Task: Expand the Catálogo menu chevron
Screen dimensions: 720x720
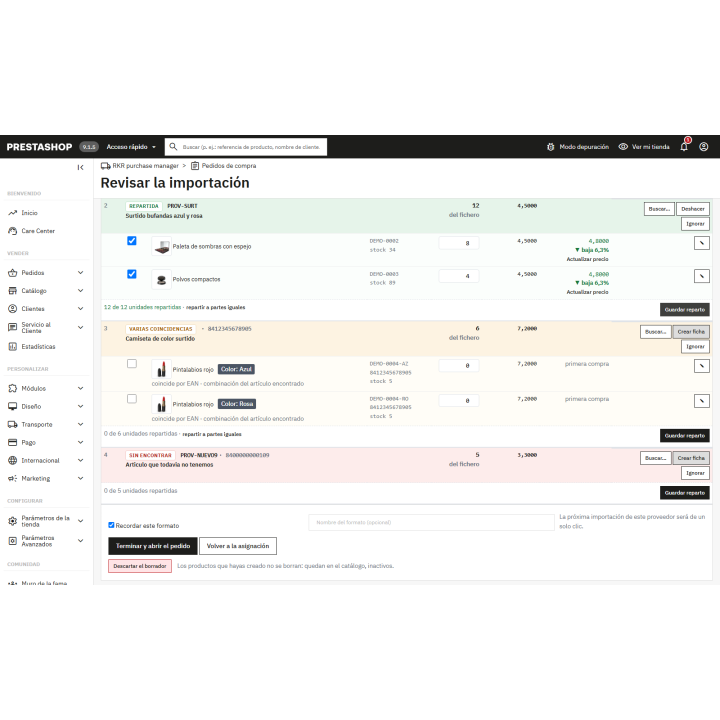Action: [80, 291]
